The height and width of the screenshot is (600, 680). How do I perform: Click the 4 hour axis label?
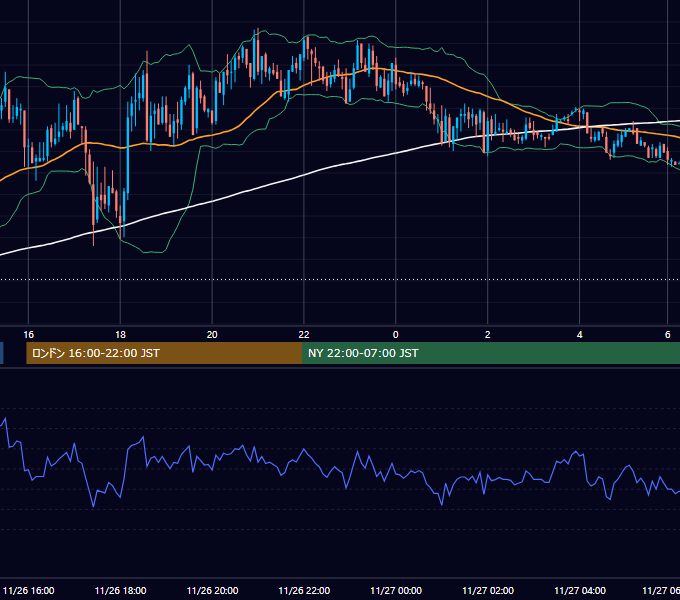click(x=579, y=335)
